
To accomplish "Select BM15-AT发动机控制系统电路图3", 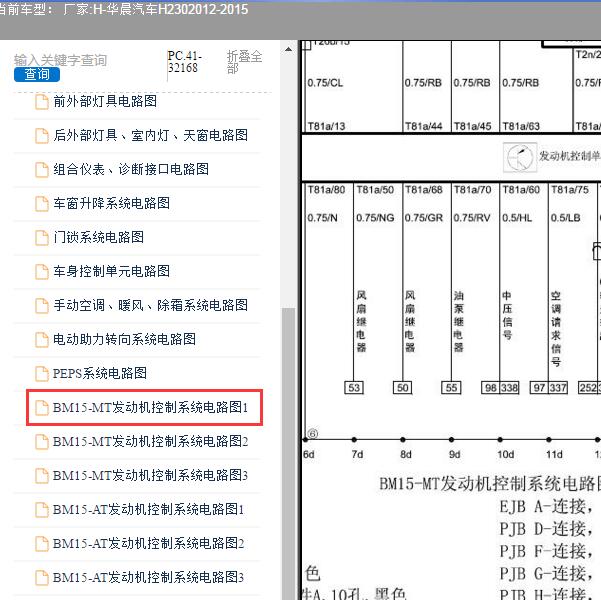I will [x=148, y=577].
